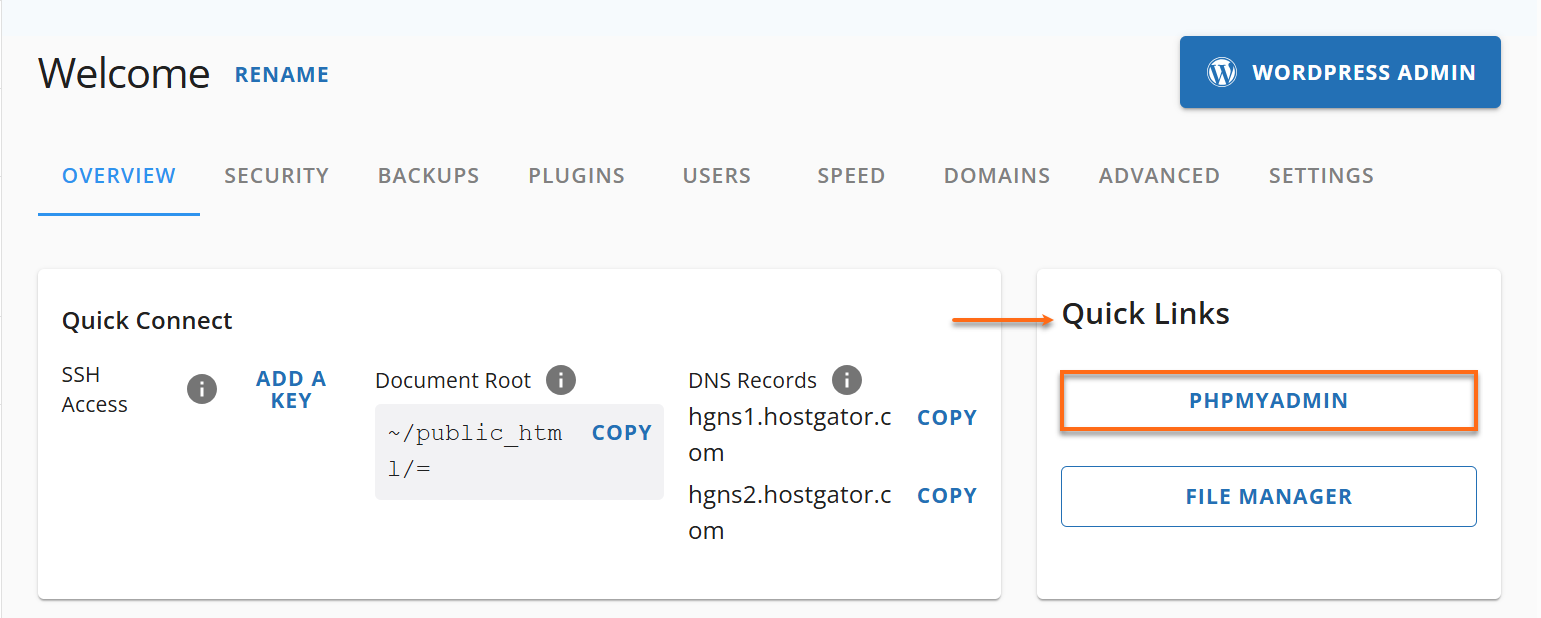This screenshot has width=1541, height=618.
Task: Select the Advanced tab
Action: pyautogui.click(x=1159, y=176)
